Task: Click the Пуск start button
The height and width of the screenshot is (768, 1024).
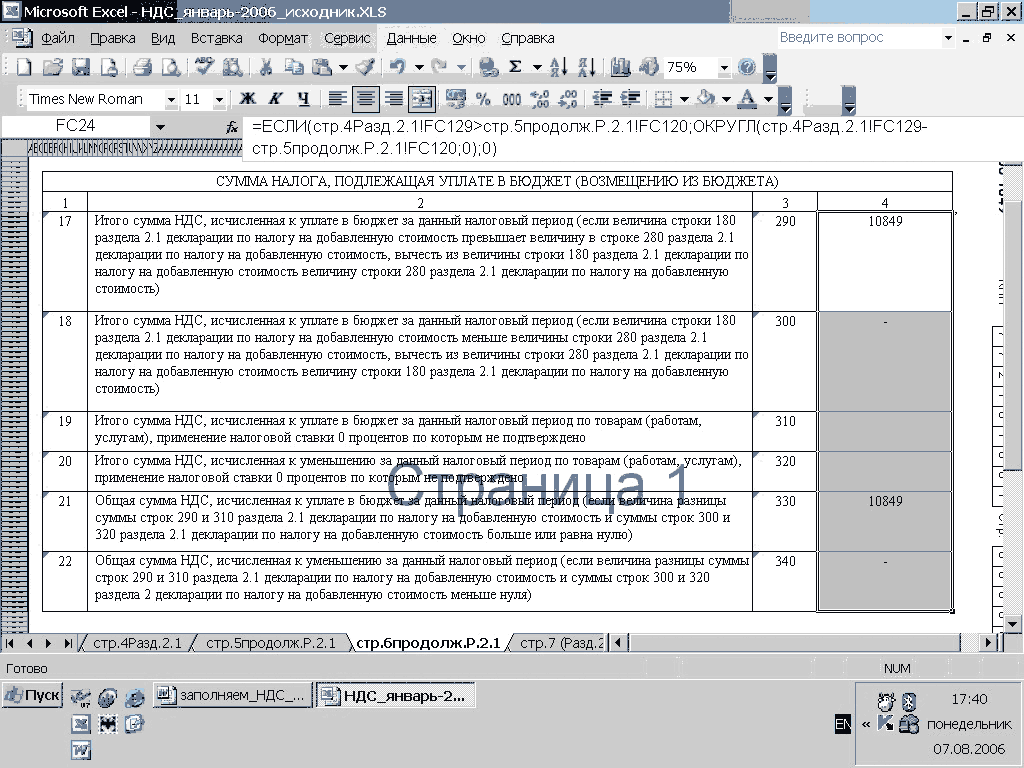Action: [x=33, y=695]
